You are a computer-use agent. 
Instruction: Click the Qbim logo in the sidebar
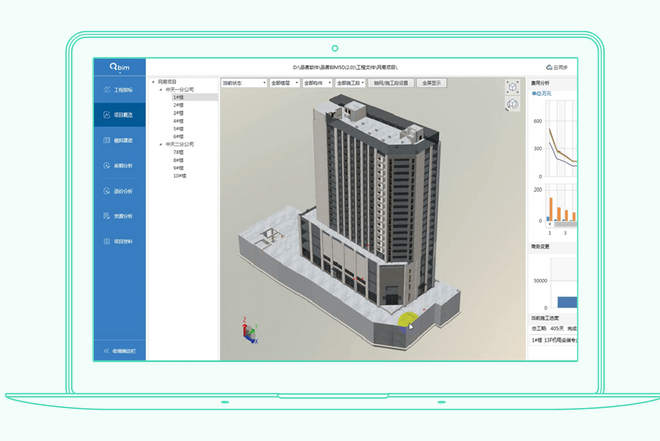click(x=120, y=67)
